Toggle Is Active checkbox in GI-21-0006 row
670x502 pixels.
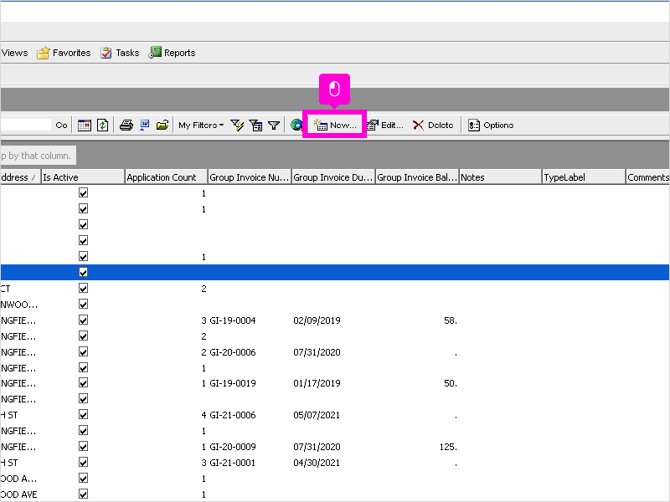(x=83, y=414)
